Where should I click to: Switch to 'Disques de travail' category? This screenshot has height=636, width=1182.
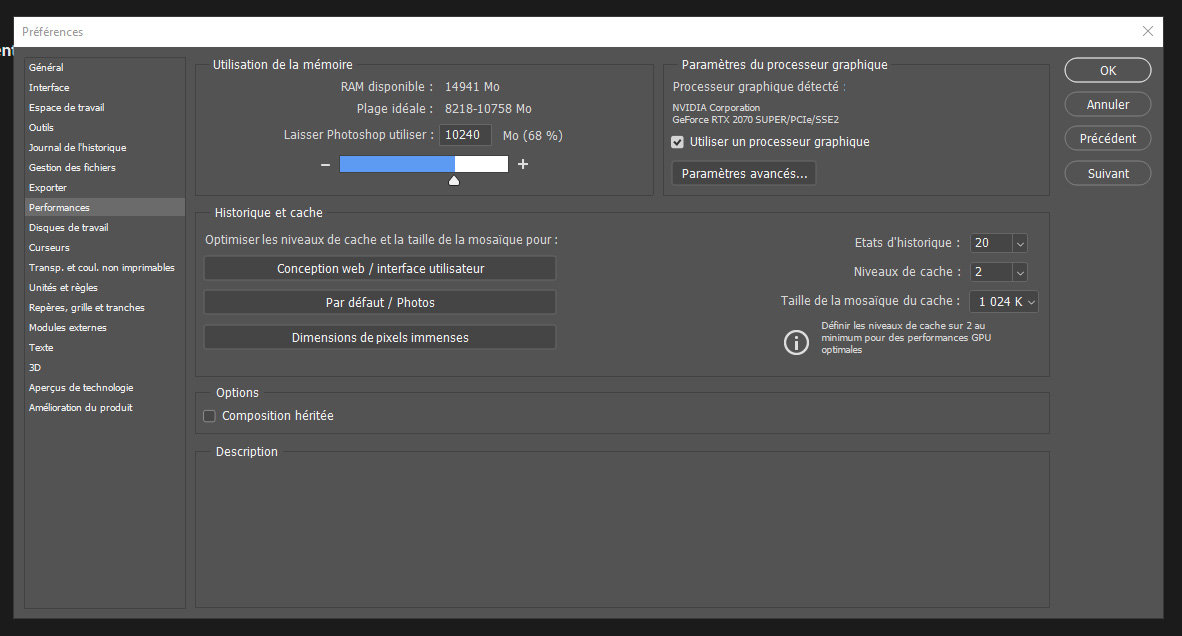click(68, 228)
